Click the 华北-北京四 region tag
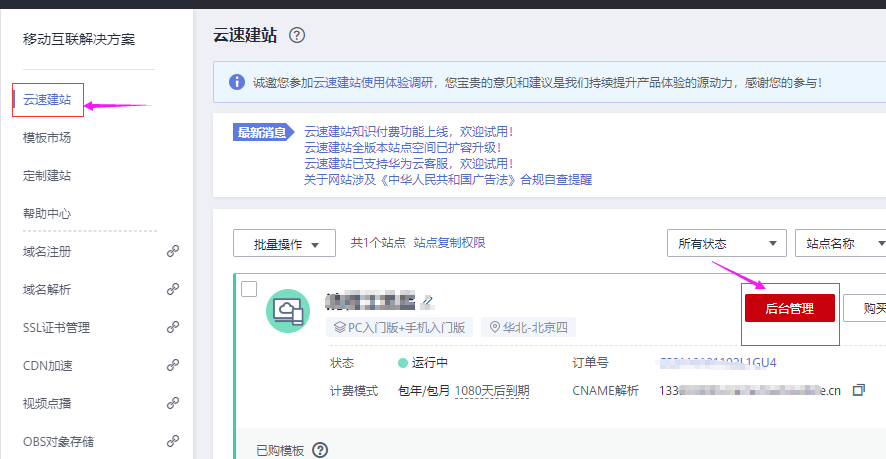The image size is (886, 459). (x=528, y=327)
